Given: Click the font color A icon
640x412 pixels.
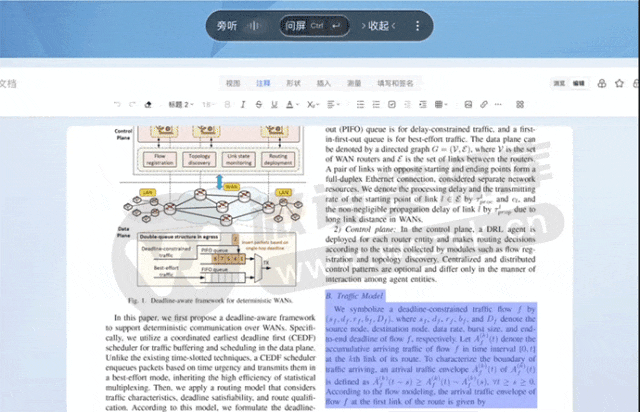Looking at the screenshot, I should click(x=289, y=105).
